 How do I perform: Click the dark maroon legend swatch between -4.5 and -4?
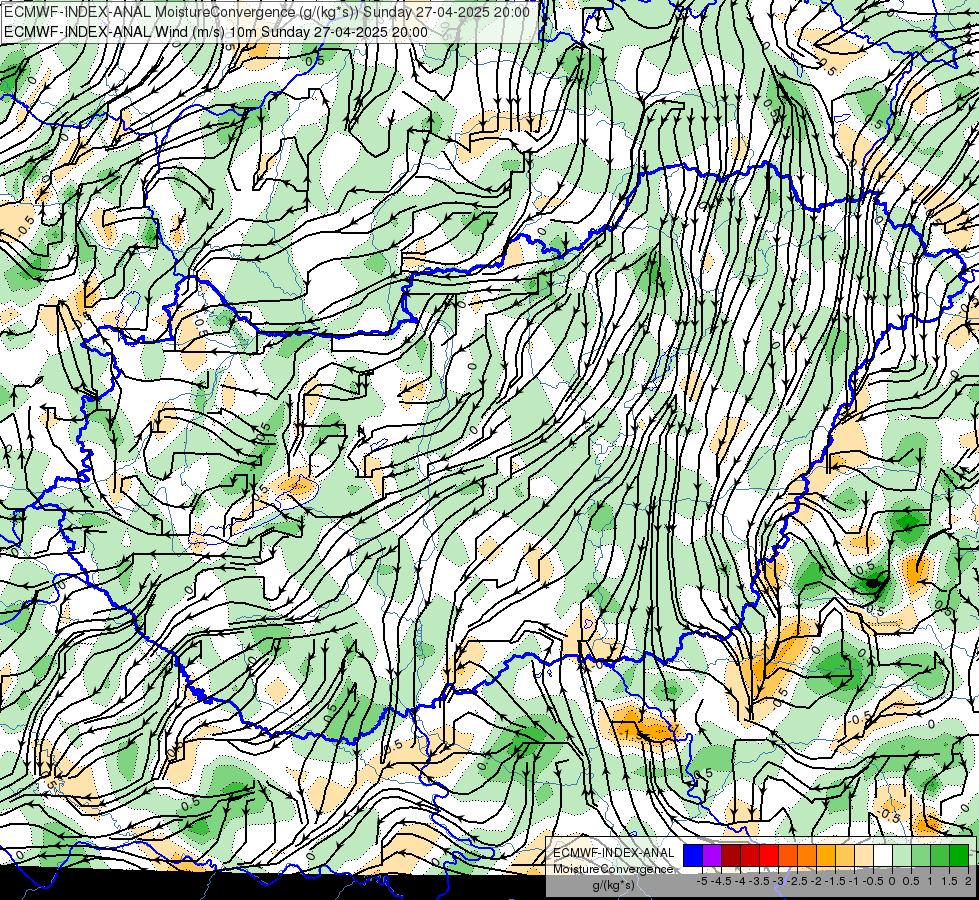tap(731, 856)
